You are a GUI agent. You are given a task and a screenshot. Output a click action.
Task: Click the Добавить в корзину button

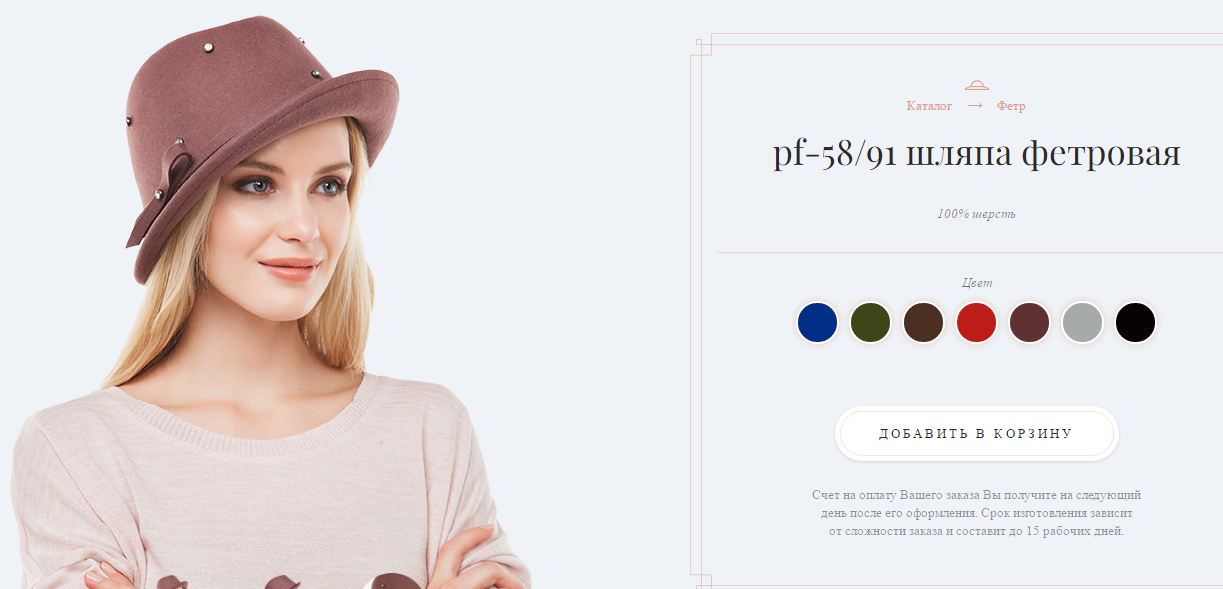[976, 434]
